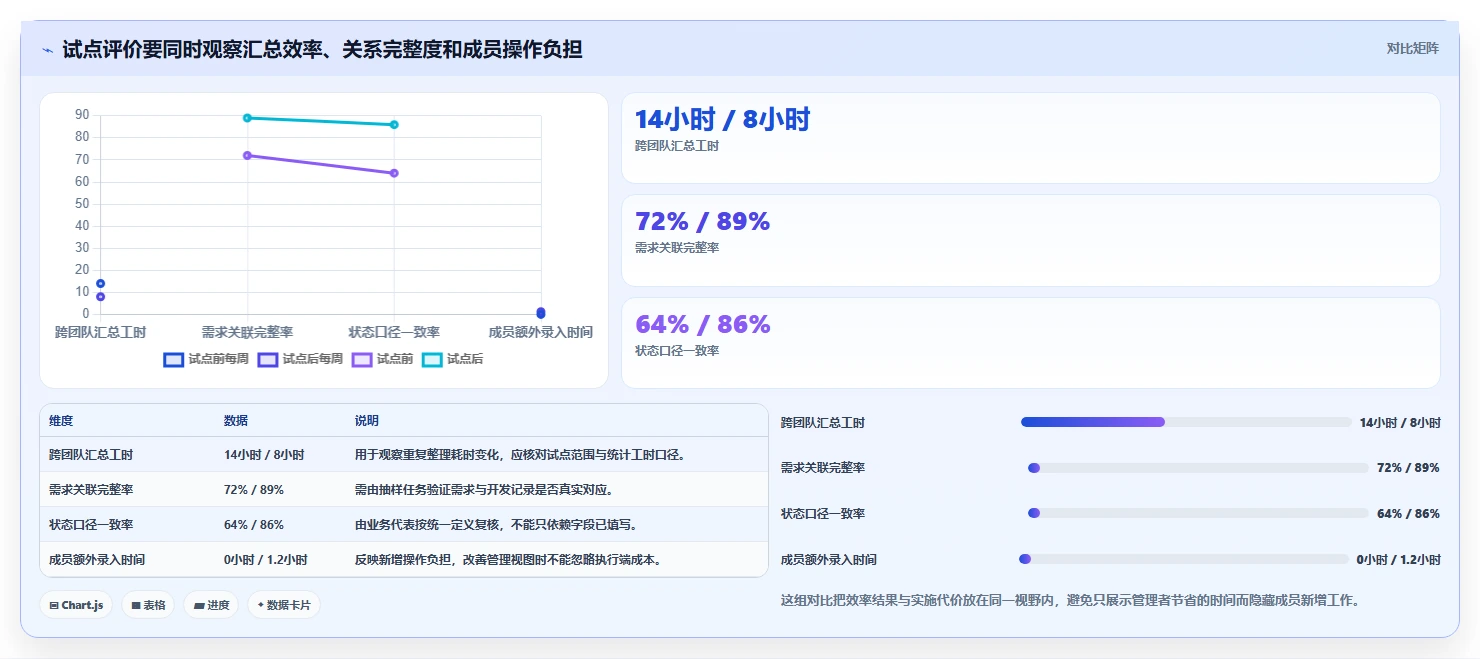Click the 跨团队汇总工时 x-axis label
The image size is (1480, 659).
tap(100, 332)
